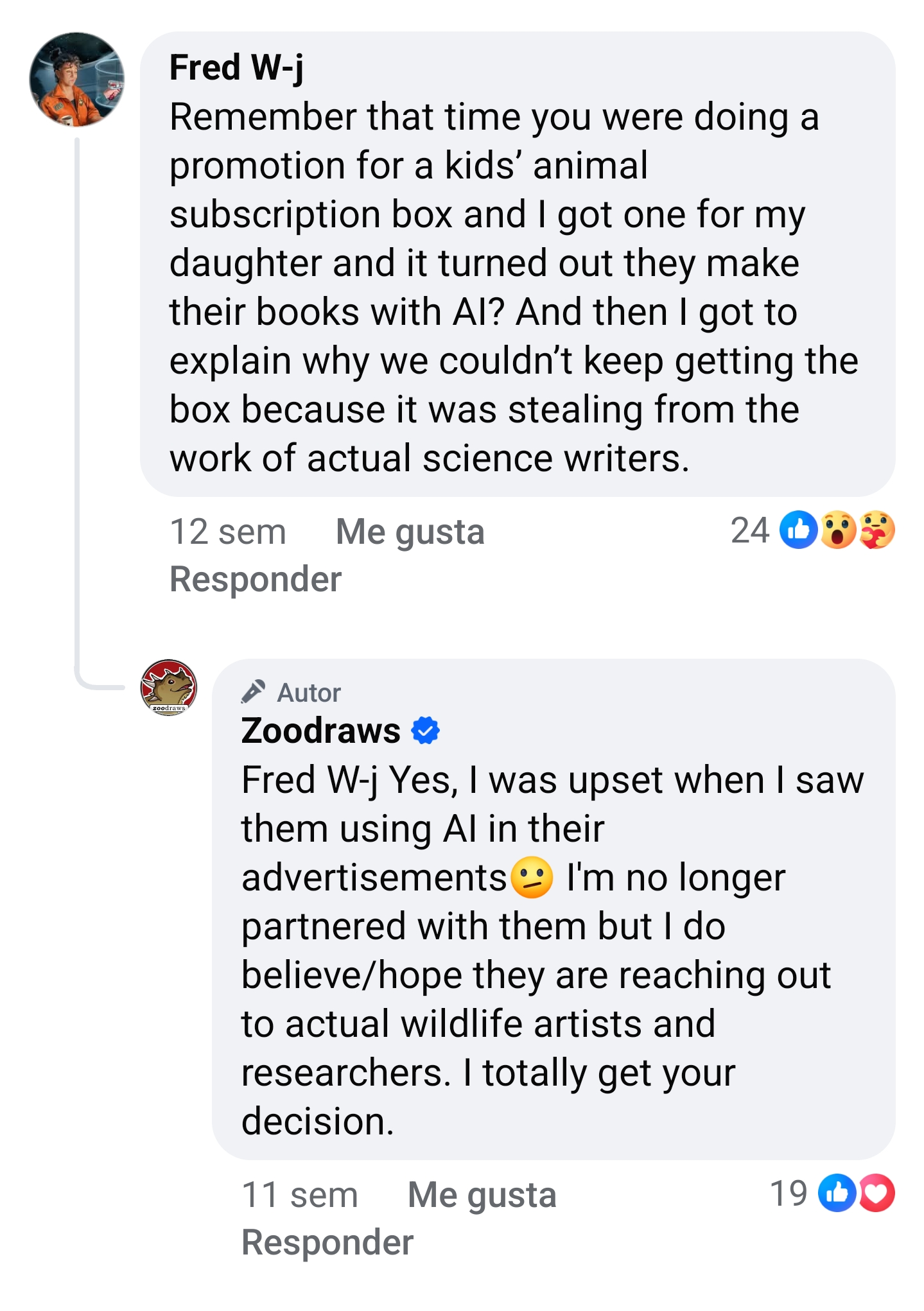Click the neutral face emoji in the reply
924x1311 pixels.
(x=532, y=878)
